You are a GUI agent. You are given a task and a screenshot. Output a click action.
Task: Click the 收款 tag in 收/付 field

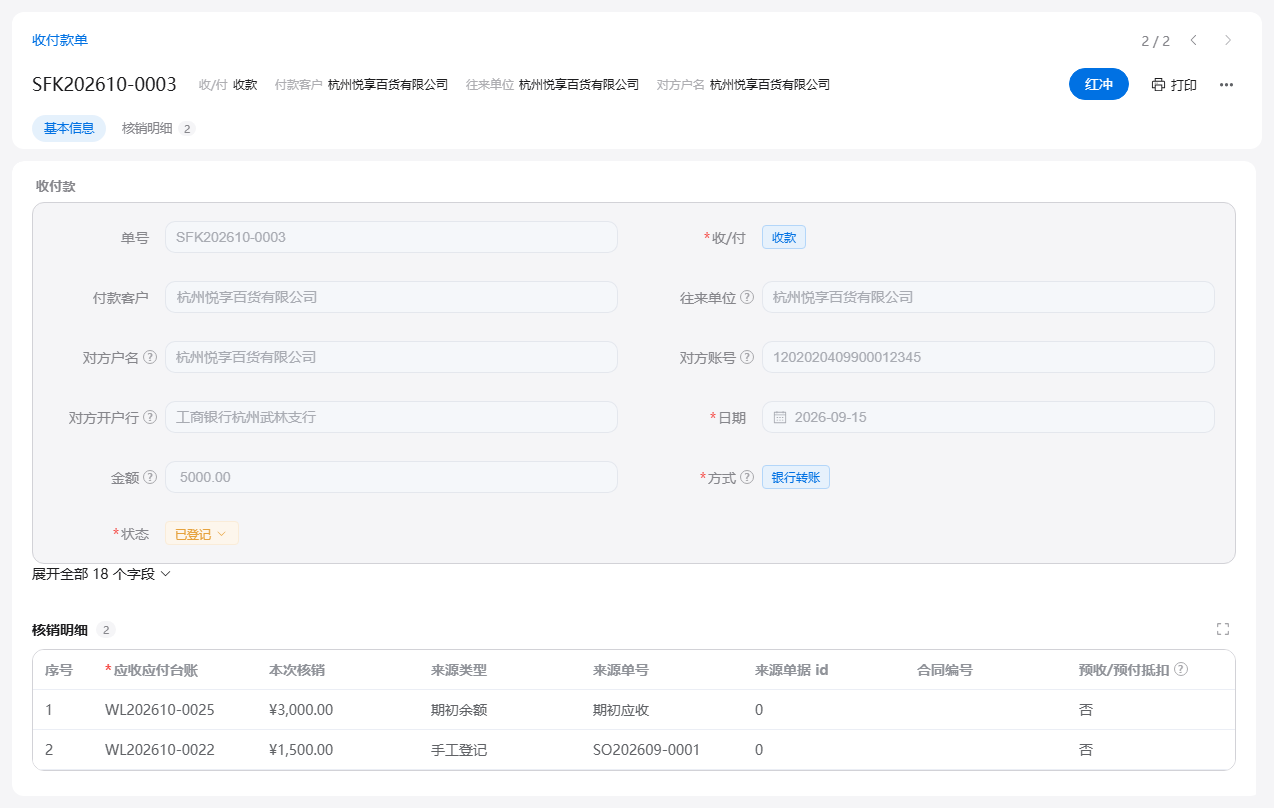784,237
